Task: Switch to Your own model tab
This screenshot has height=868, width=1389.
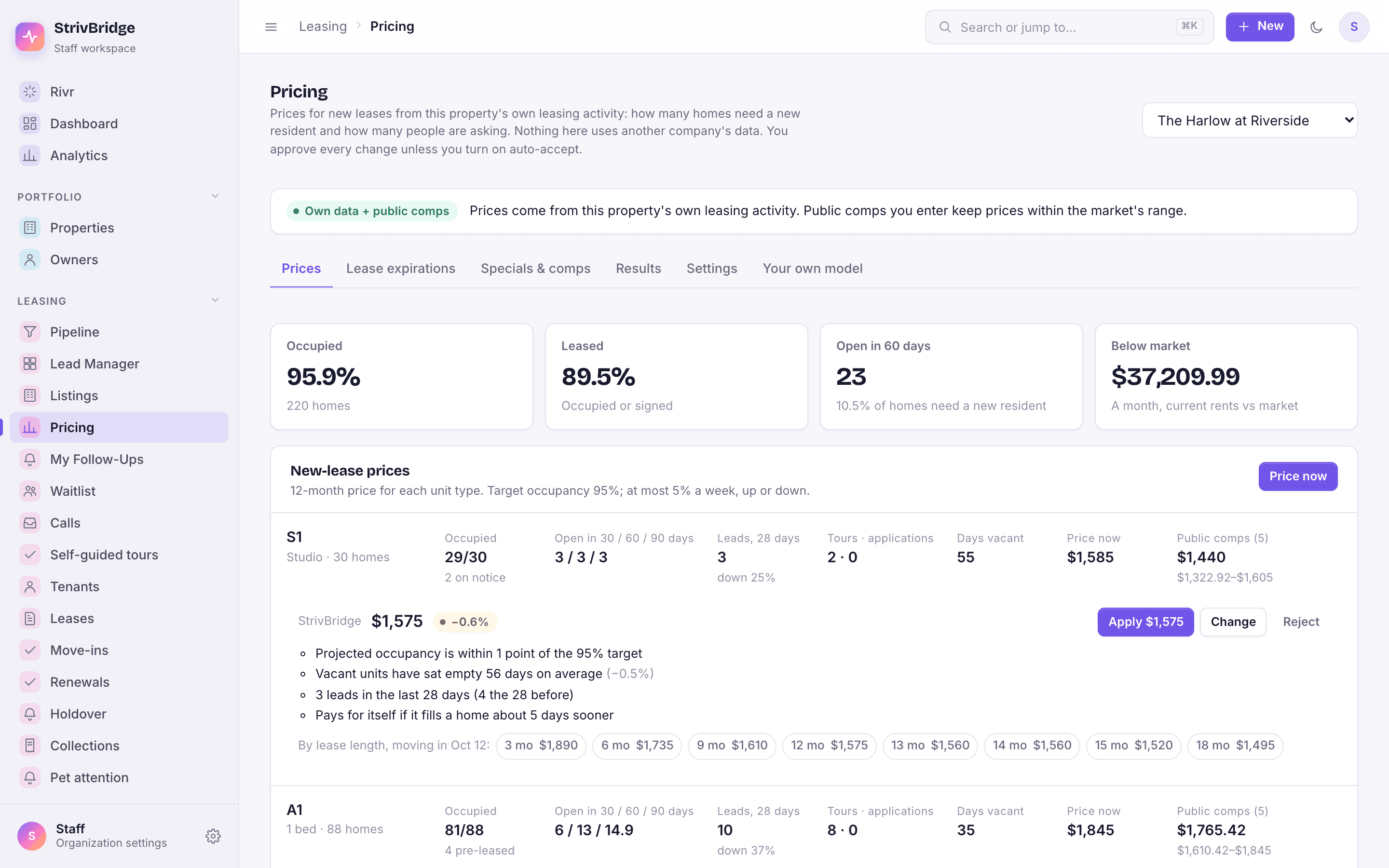Action: (x=812, y=269)
